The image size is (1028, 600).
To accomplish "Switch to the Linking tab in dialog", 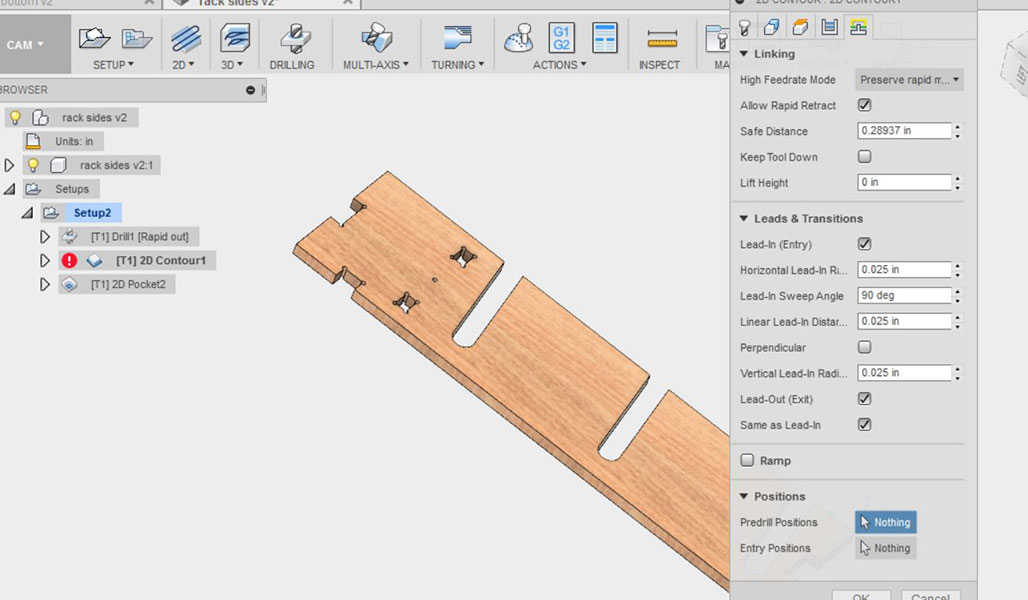I will coord(858,28).
